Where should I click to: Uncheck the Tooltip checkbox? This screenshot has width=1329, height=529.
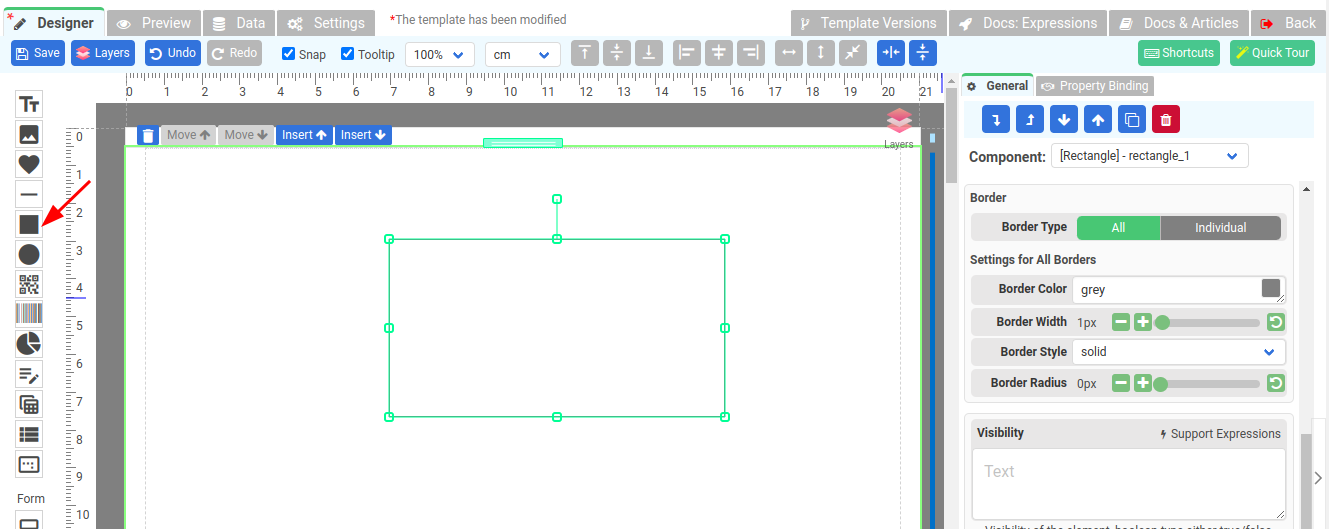[x=348, y=54]
